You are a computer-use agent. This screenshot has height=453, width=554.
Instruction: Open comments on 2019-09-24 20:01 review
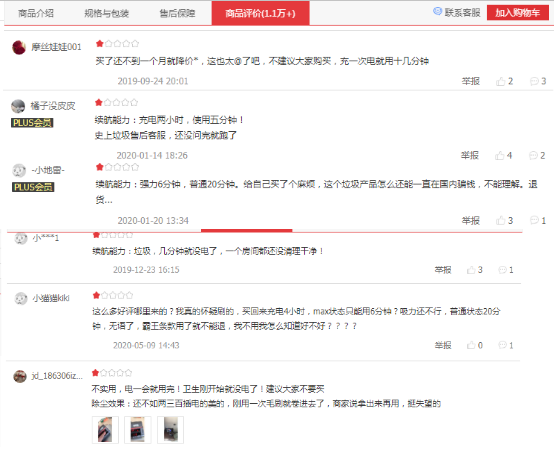pos(538,82)
